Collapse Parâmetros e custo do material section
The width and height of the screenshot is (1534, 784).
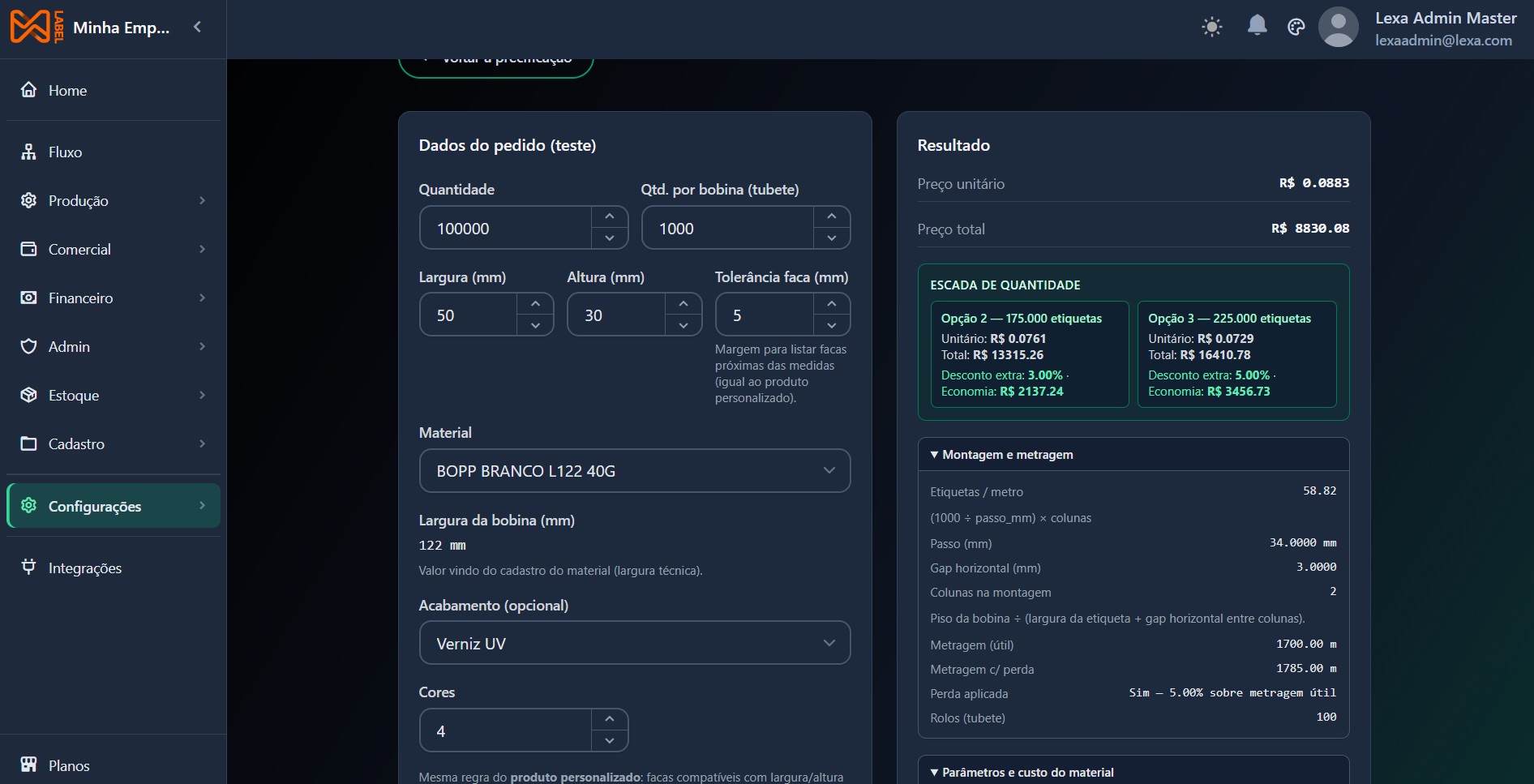1133,772
